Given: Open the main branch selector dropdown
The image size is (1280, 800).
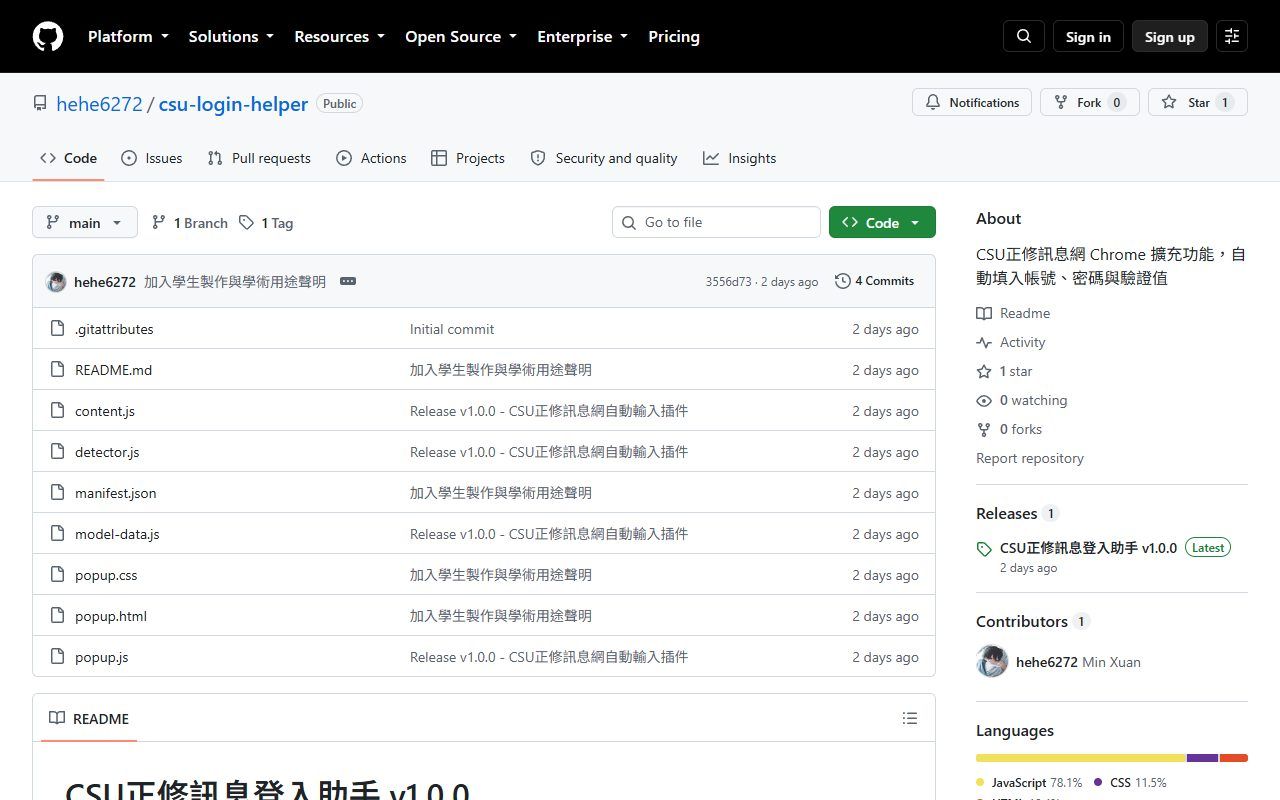Looking at the screenshot, I should click(x=85, y=222).
